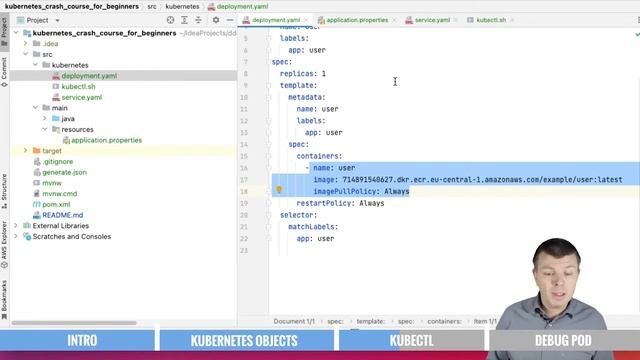Jump to the INTRO chapter banner
The width and height of the screenshot is (640, 360).
click(78, 340)
